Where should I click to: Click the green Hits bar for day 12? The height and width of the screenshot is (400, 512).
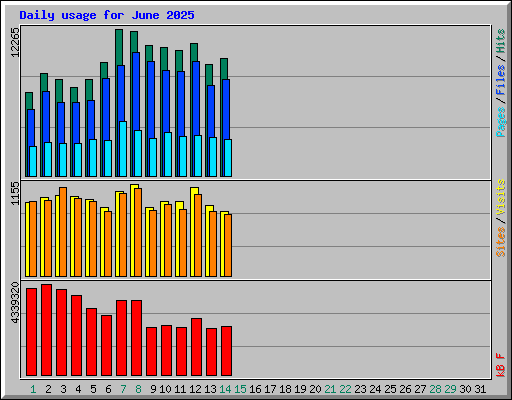(x=194, y=52)
